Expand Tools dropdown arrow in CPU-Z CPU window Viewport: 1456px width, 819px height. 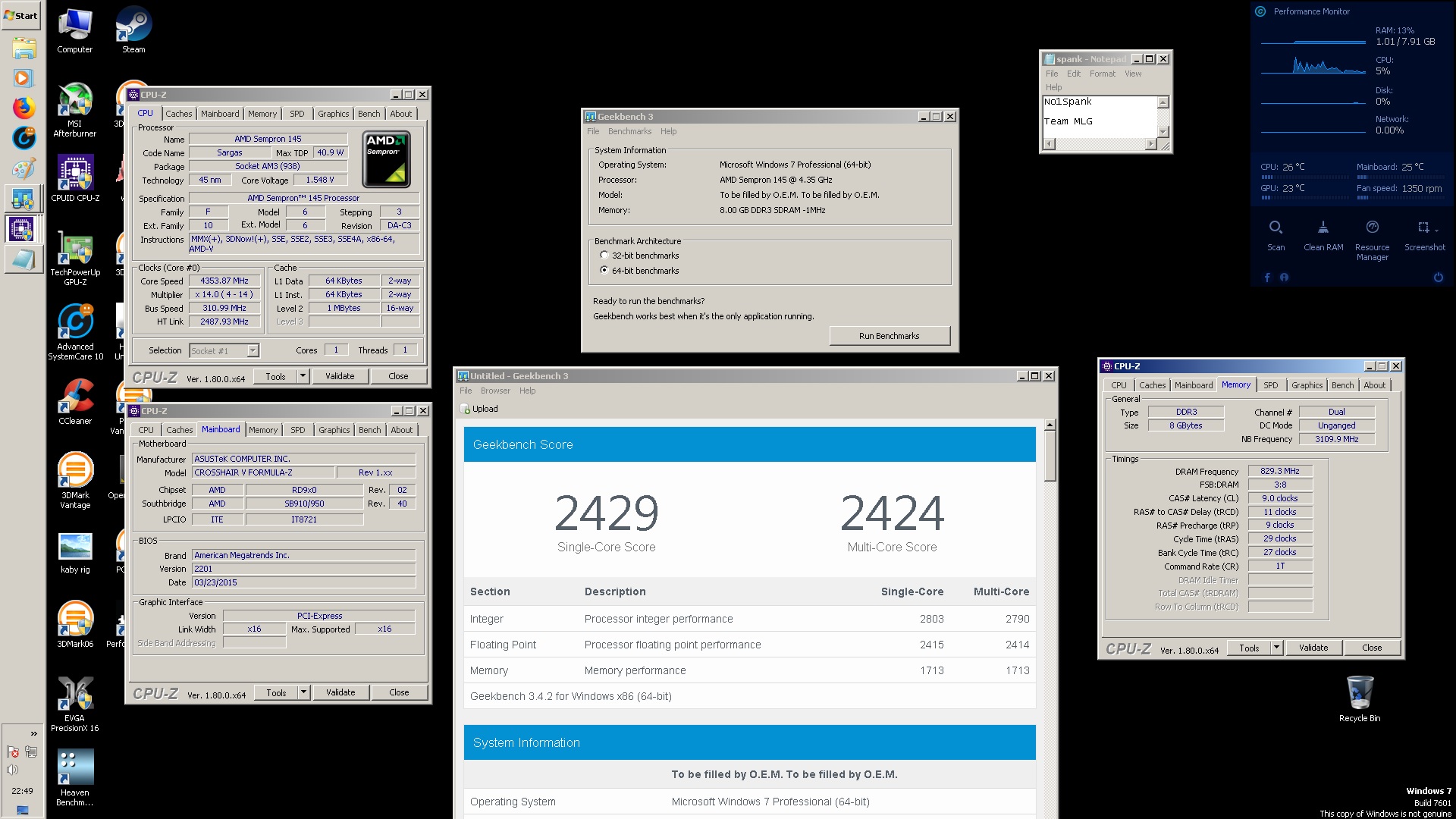pyautogui.click(x=303, y=376)
